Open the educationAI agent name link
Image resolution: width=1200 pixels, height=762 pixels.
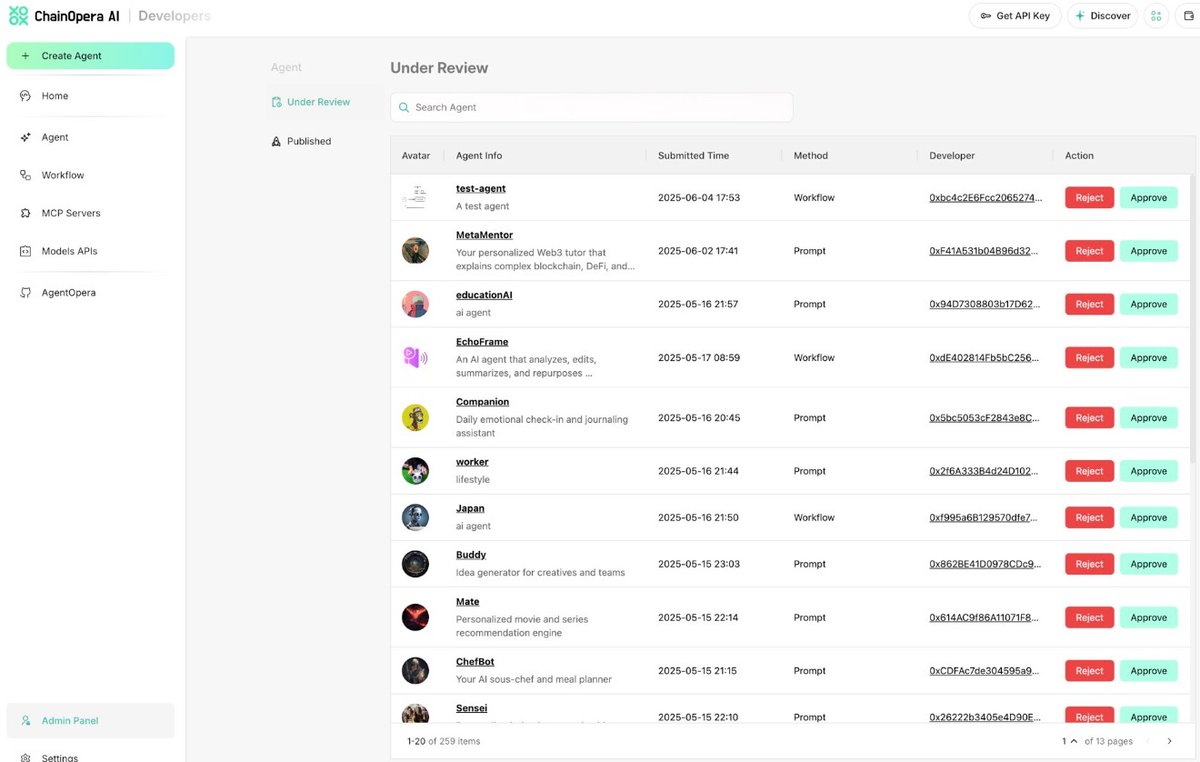click(484, 295)
